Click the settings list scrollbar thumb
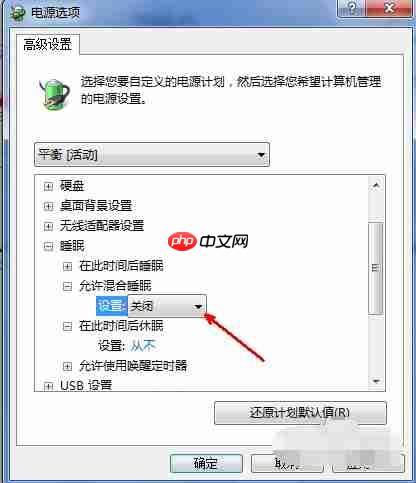The image size is (416, 483). (376, 268)
